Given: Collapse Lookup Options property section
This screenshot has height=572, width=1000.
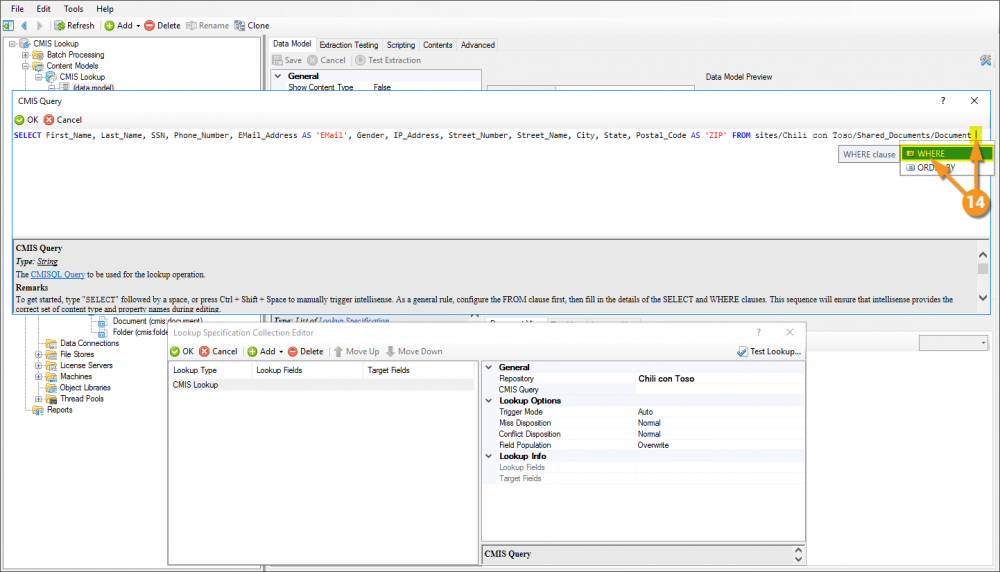Looking at the screenshot, I should pos(489,400).
